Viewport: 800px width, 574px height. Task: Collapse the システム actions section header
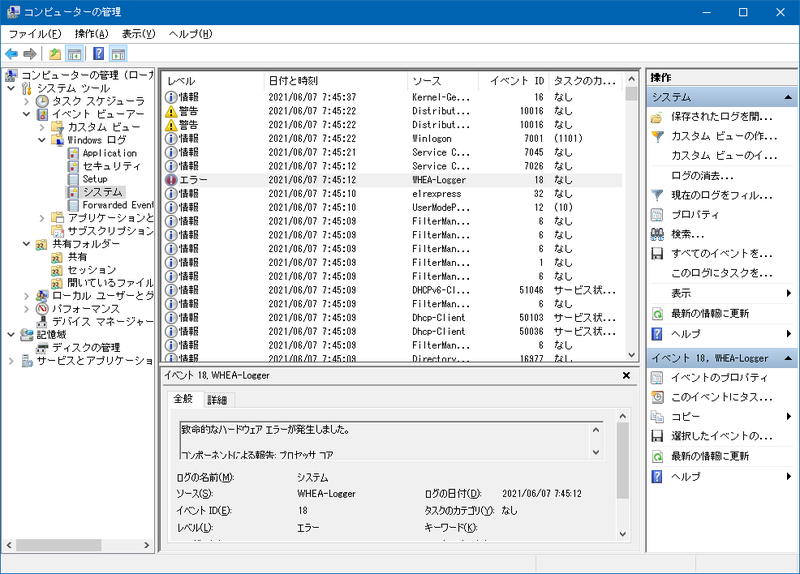[790, 98]
